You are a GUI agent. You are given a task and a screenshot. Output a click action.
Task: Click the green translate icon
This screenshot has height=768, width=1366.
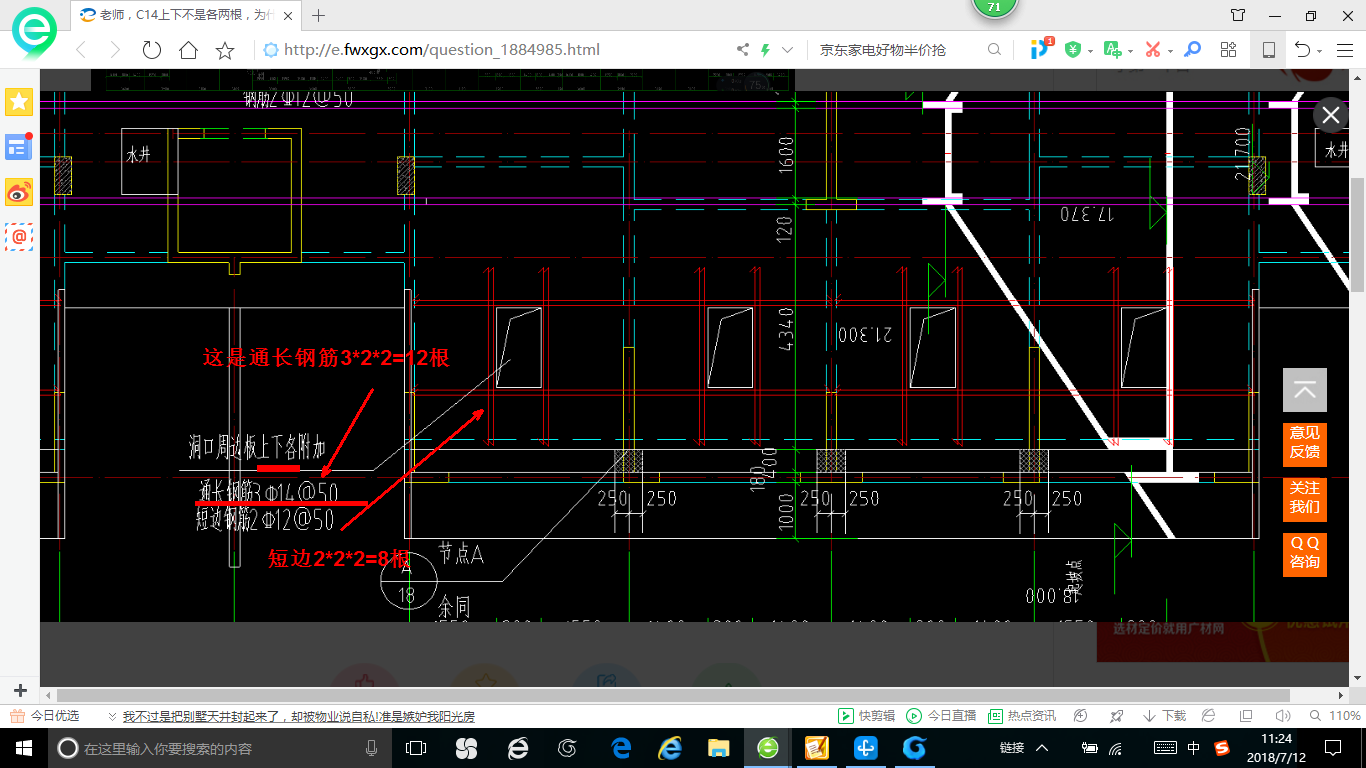click(1112, 50)
